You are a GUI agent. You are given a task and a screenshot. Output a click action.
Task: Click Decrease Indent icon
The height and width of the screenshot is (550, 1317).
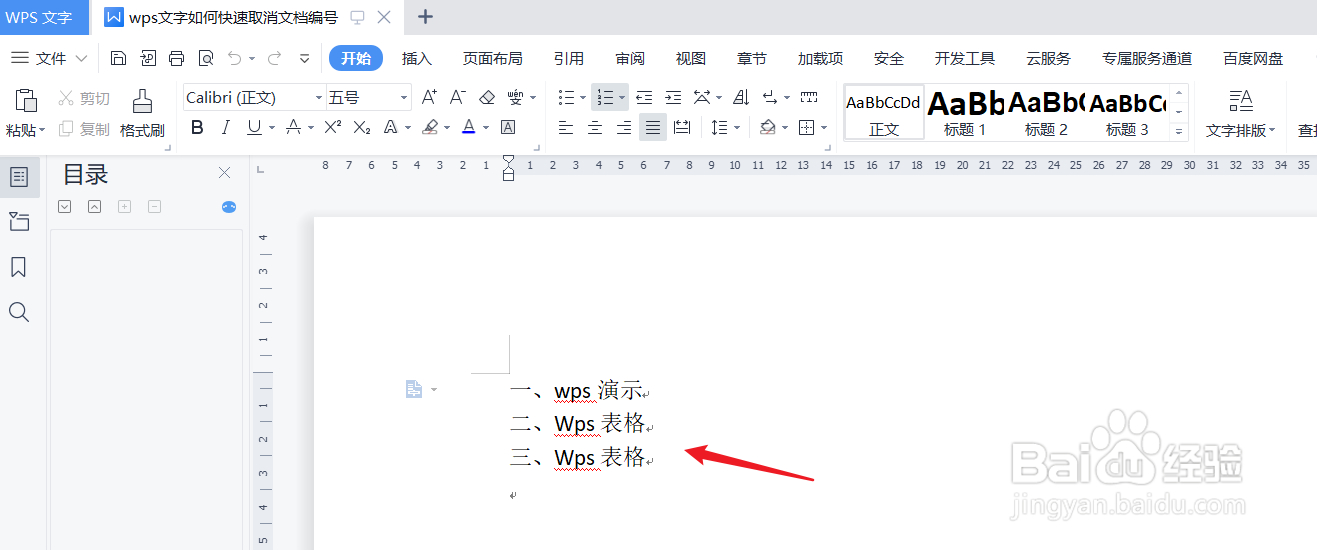pos(644,97)
